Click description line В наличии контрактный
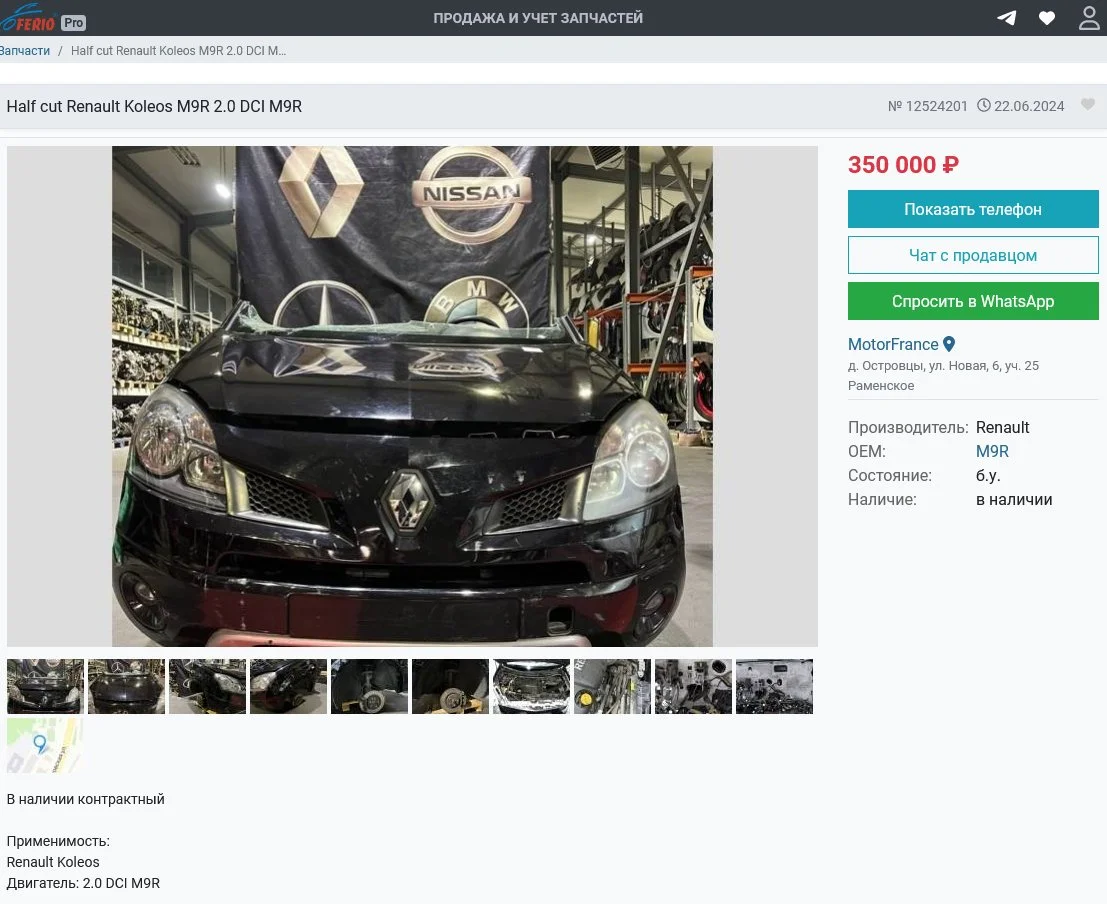 (85, 799)
